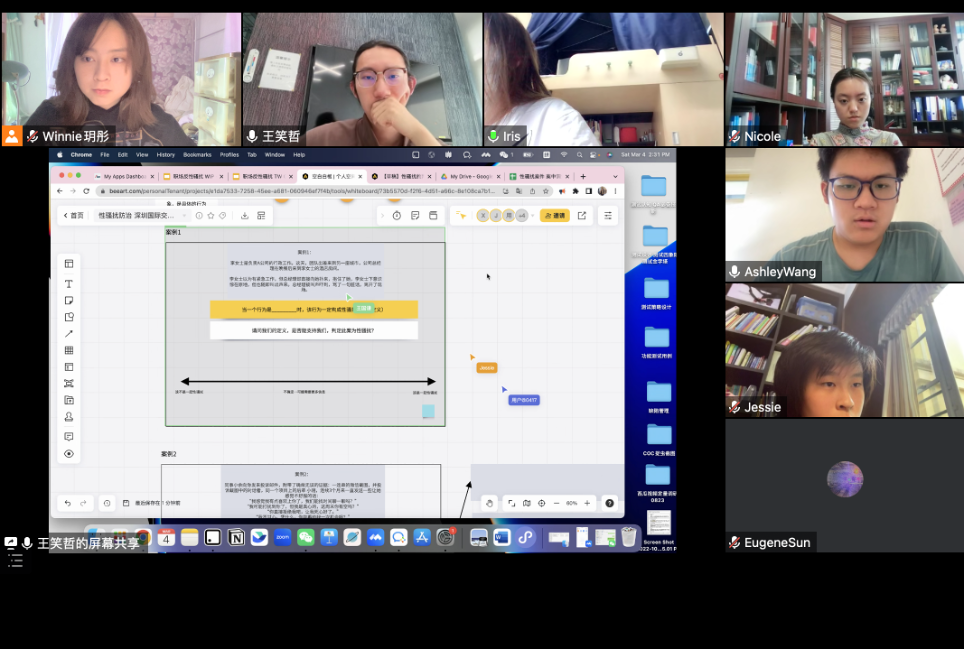Open the 缺陷管理 desktop folder
This screenshot has height=650, width=964.
(x=658, y=397)
